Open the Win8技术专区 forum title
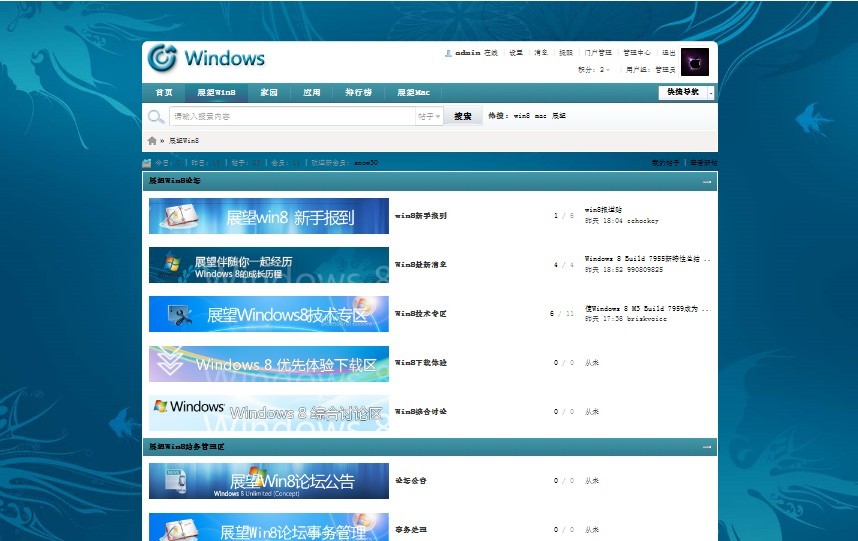 pyautogui.click(x=421, y=314)
